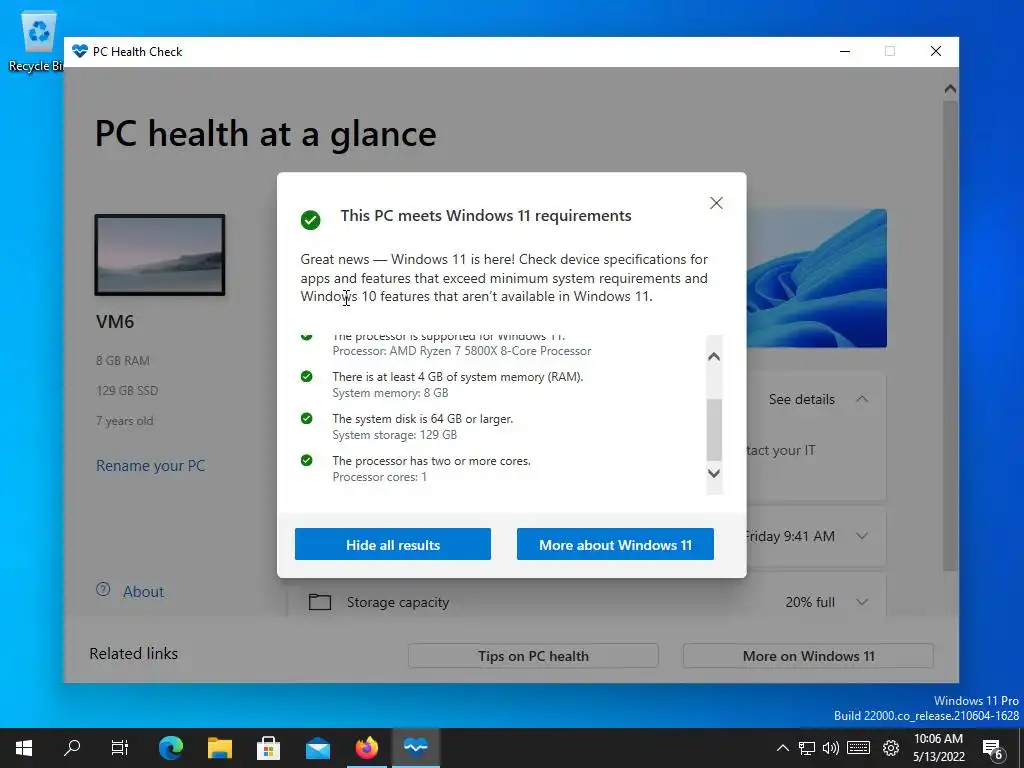Click the Storage capacity folder icon

tap(319, 601)
